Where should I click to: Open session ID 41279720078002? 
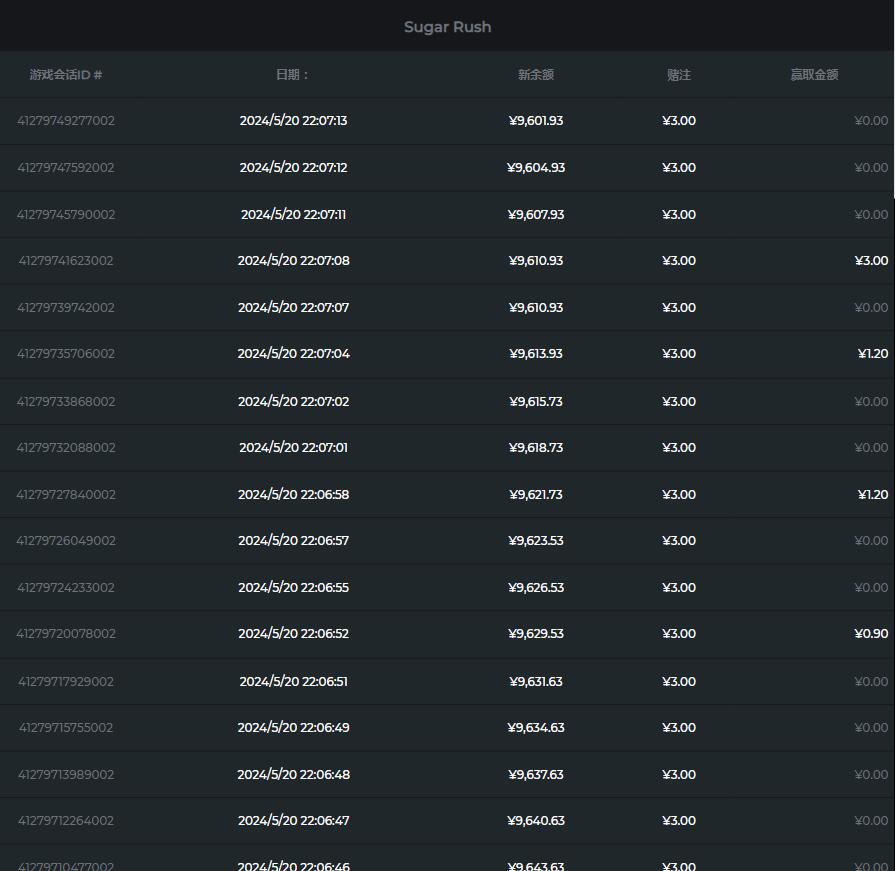pos(66,634)
